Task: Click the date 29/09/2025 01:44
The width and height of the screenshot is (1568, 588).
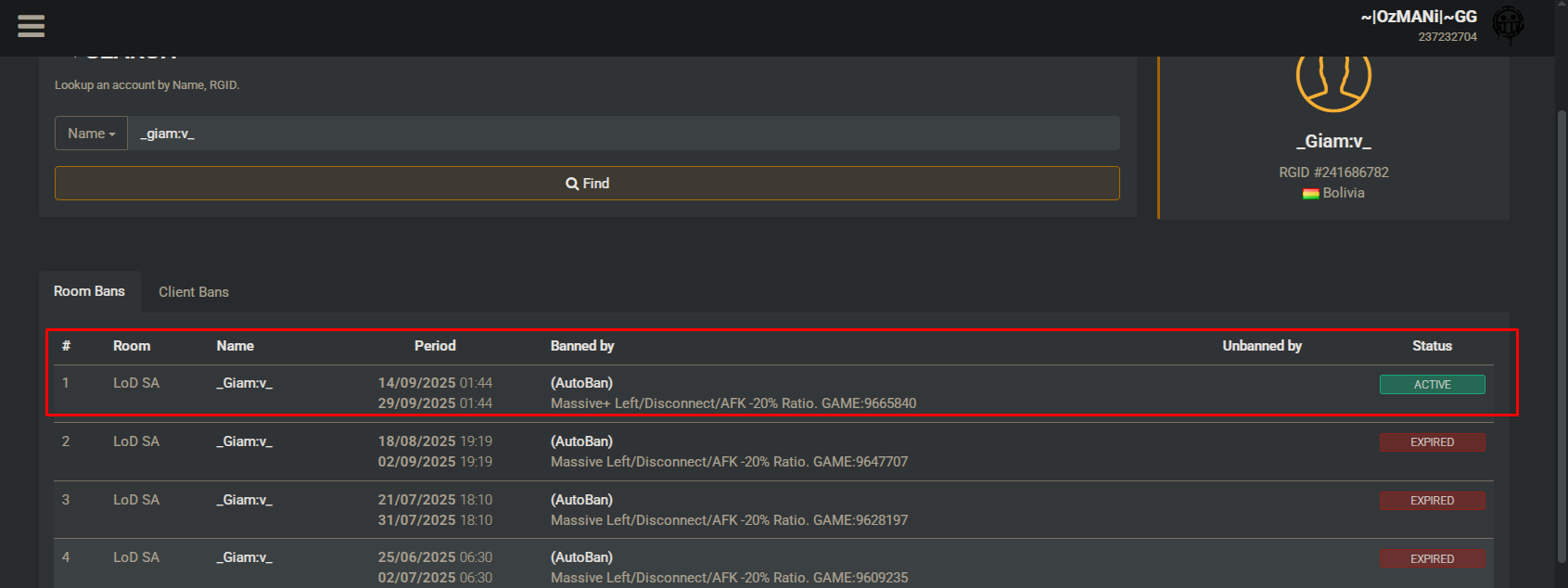Action: (x=435, y=403)
